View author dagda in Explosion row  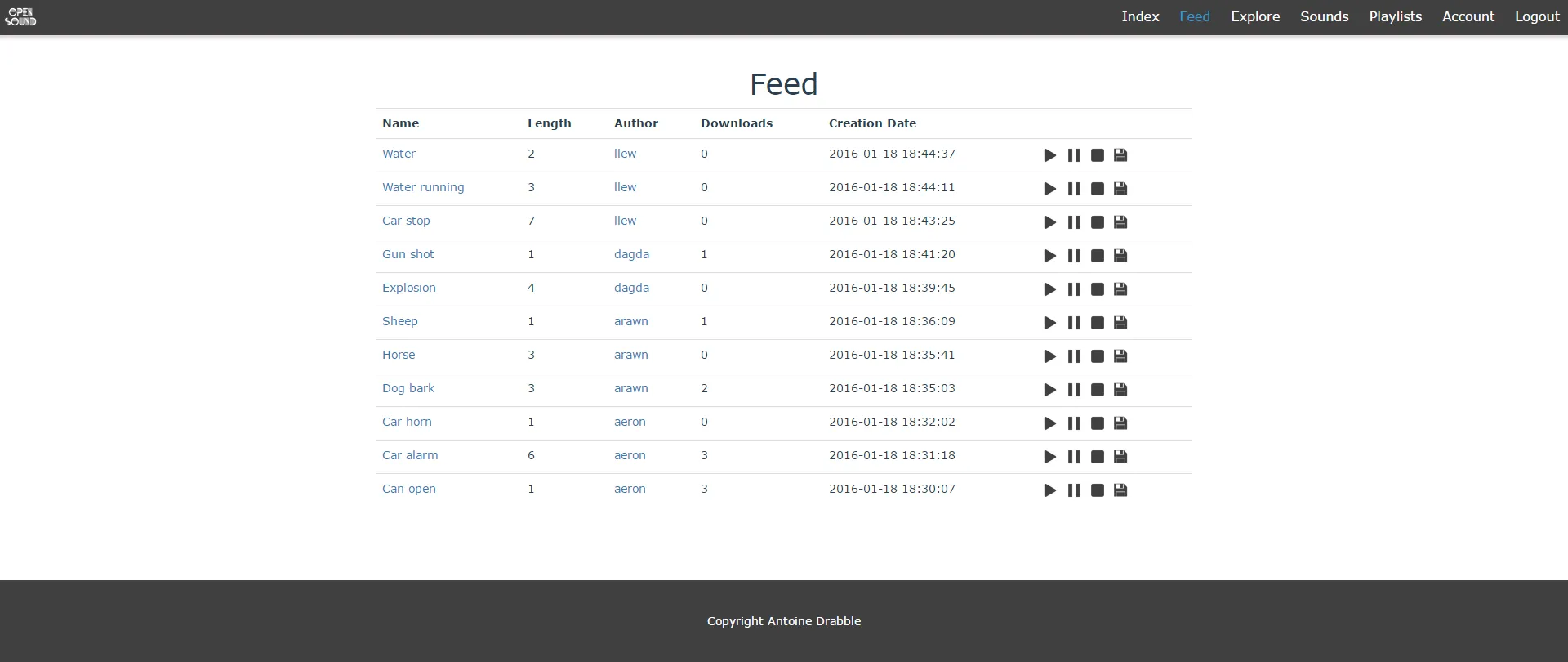[x=631, y=288]
